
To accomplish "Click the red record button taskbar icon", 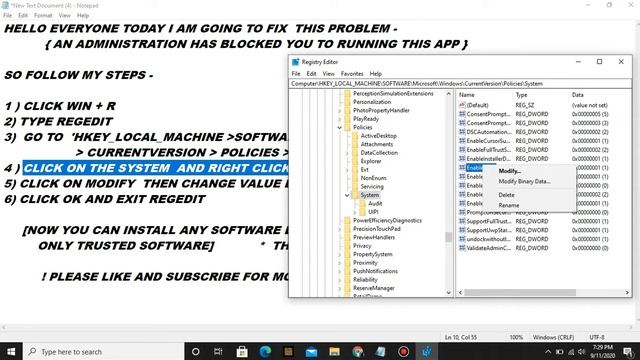I will [404, 351].
